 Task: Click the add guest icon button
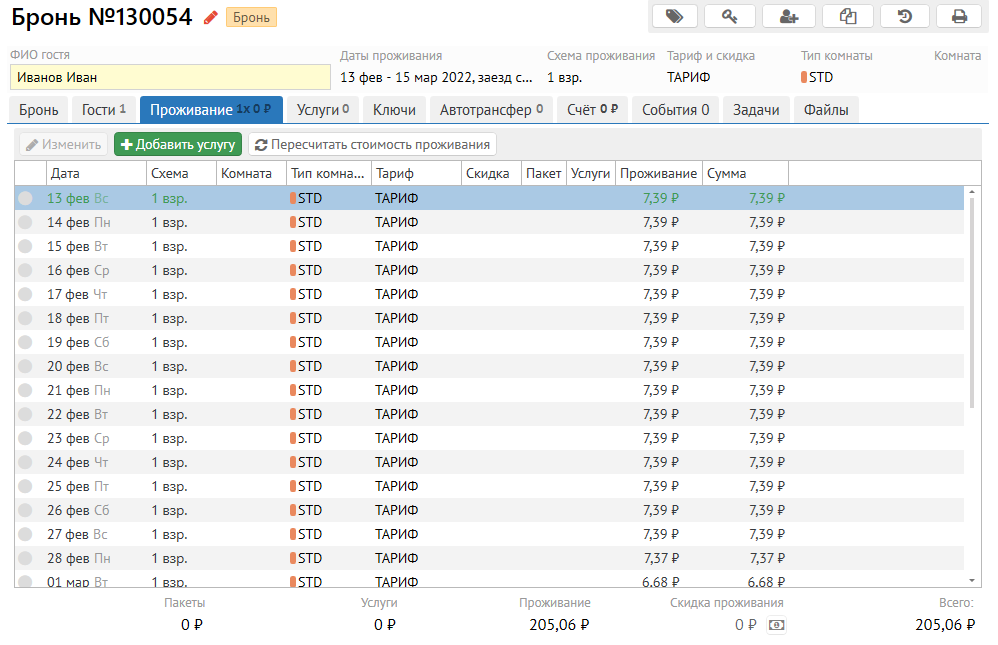[789, 16]
